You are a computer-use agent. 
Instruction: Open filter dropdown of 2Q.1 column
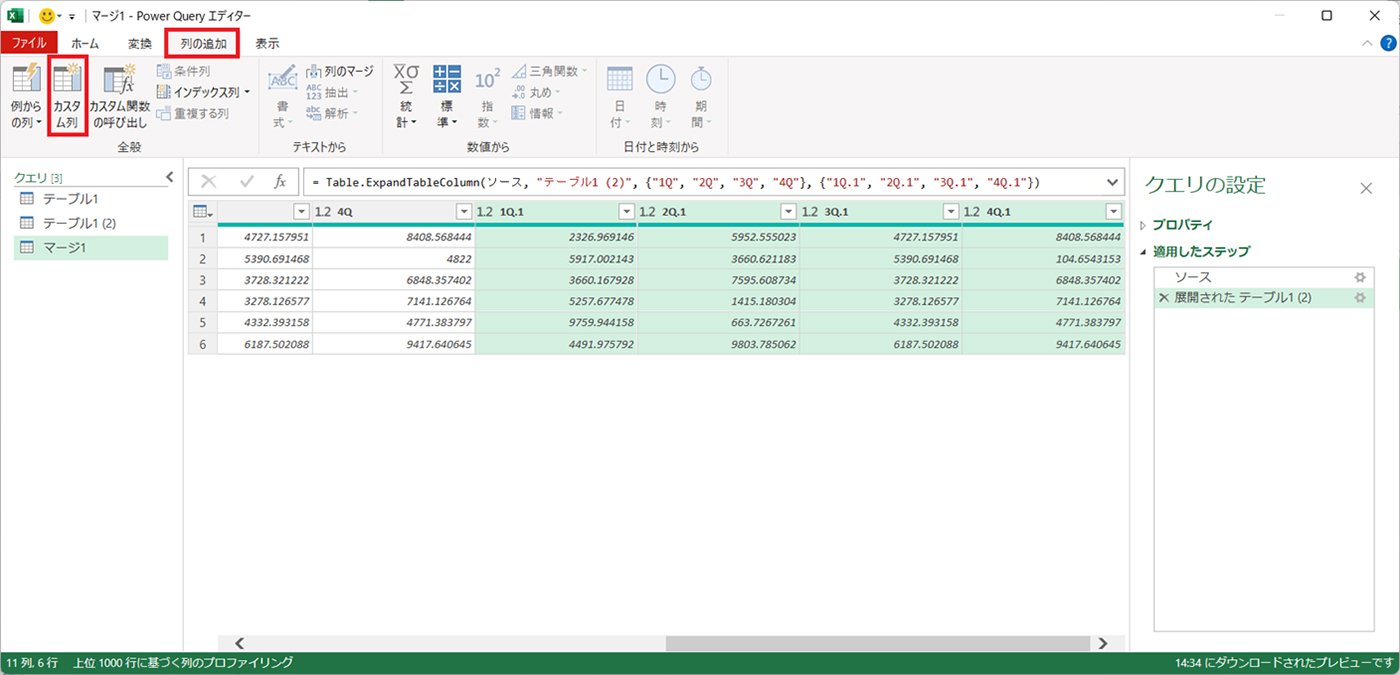[x=788, y=212]
